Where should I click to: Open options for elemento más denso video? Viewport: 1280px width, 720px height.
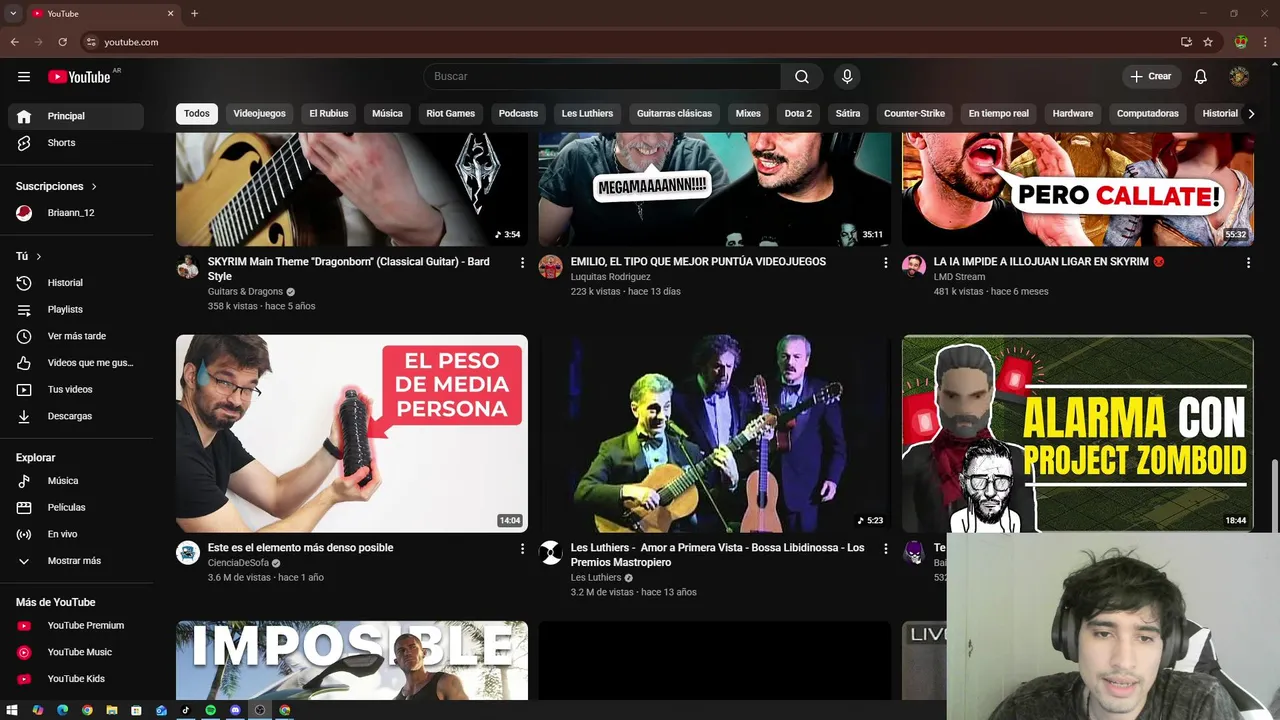tap(522, 549)
